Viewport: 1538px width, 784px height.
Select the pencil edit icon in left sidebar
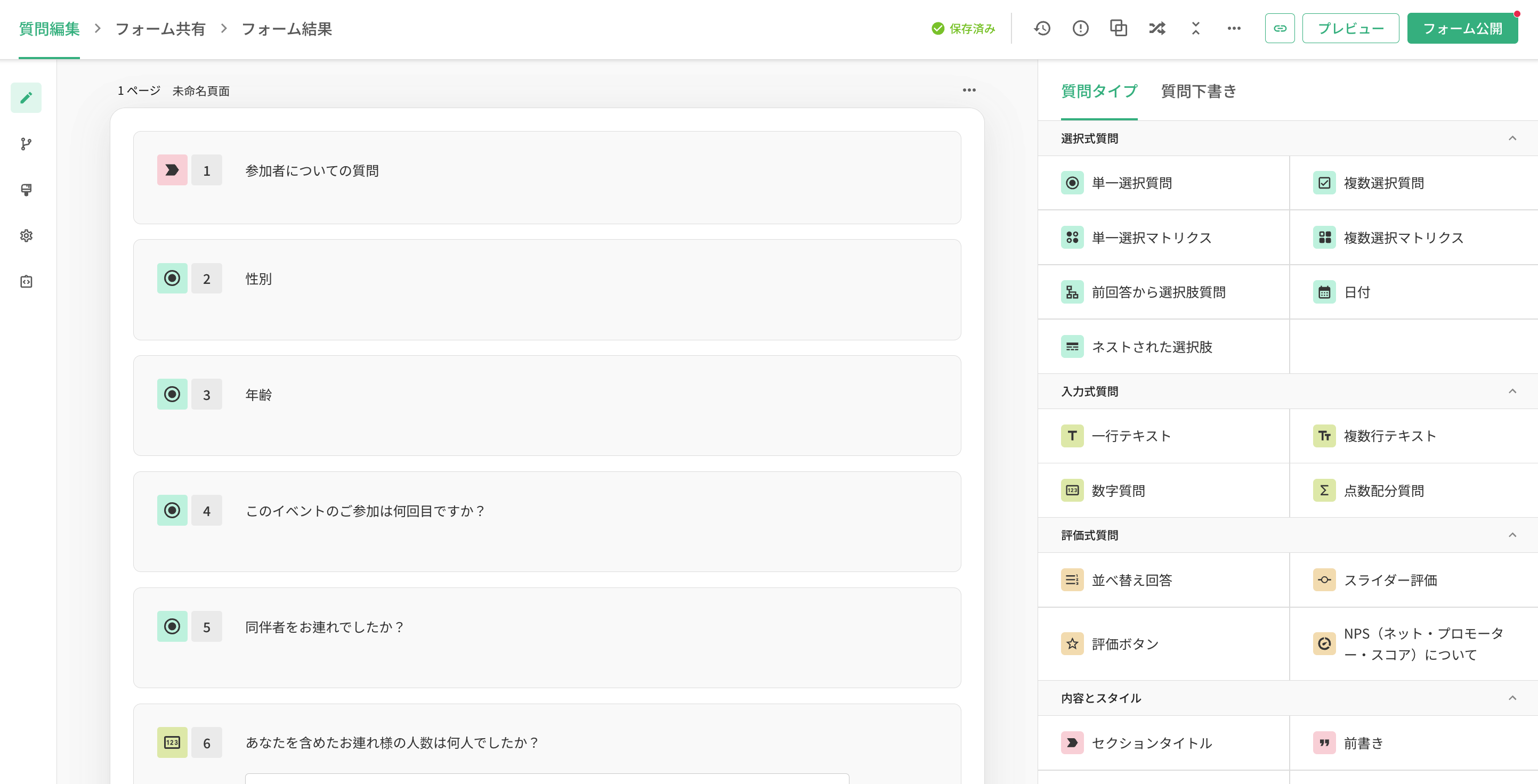click(x=26, y=98)
